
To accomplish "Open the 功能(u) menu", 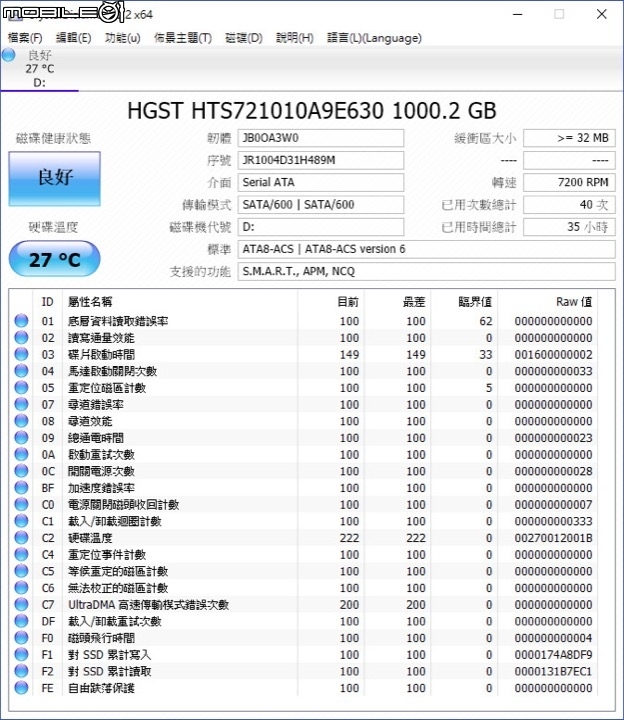I will (x=123, y=38).
